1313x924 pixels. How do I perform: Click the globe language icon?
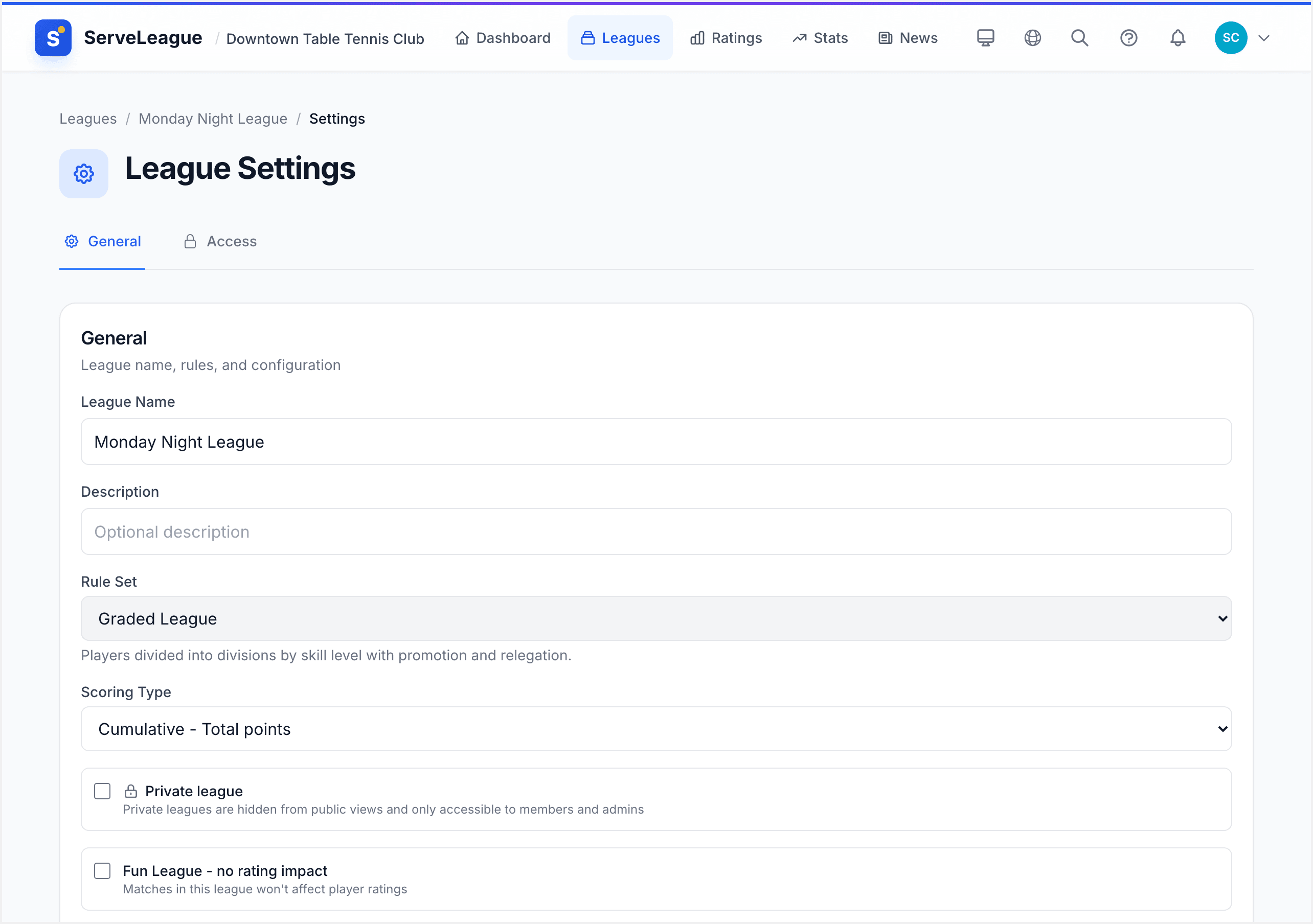1032,38
